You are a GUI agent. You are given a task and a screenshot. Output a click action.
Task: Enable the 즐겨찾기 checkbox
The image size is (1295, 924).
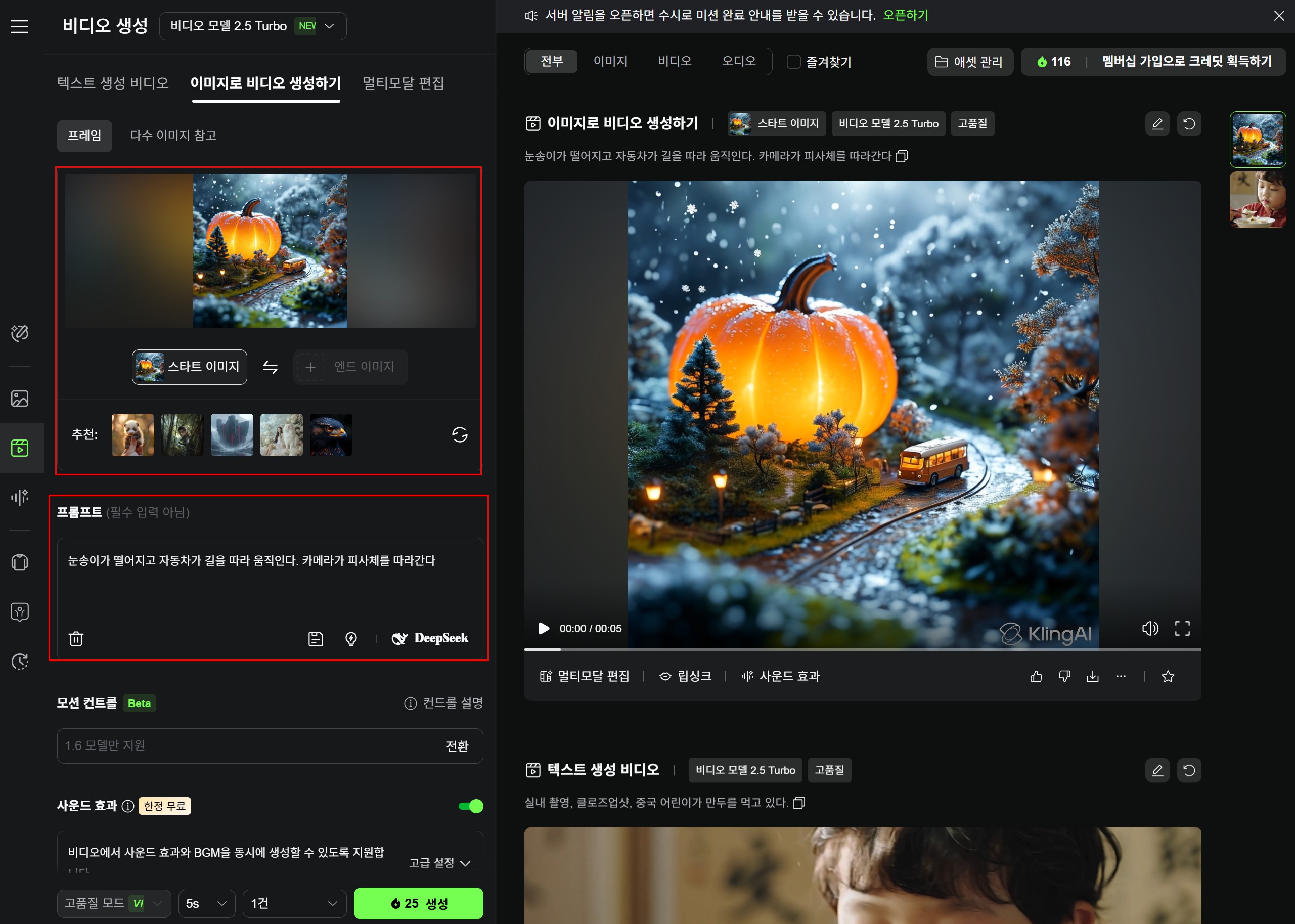coord(793,62)
